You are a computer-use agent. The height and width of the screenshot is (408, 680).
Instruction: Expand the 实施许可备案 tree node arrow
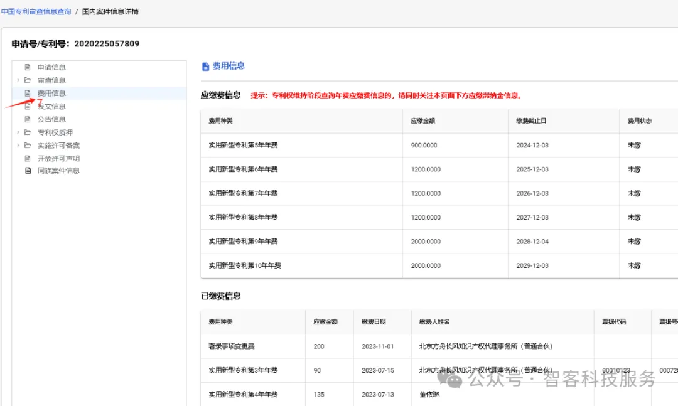(16, 145)
